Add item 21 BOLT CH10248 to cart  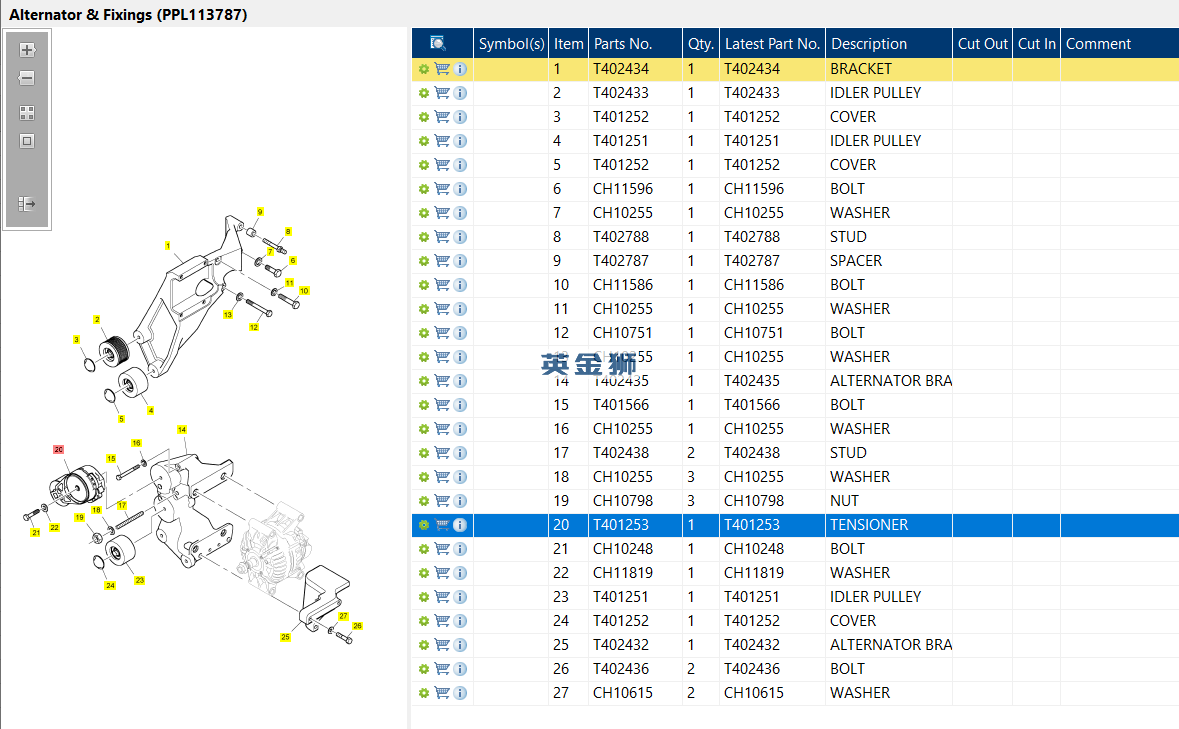click(x=442, y=549)
